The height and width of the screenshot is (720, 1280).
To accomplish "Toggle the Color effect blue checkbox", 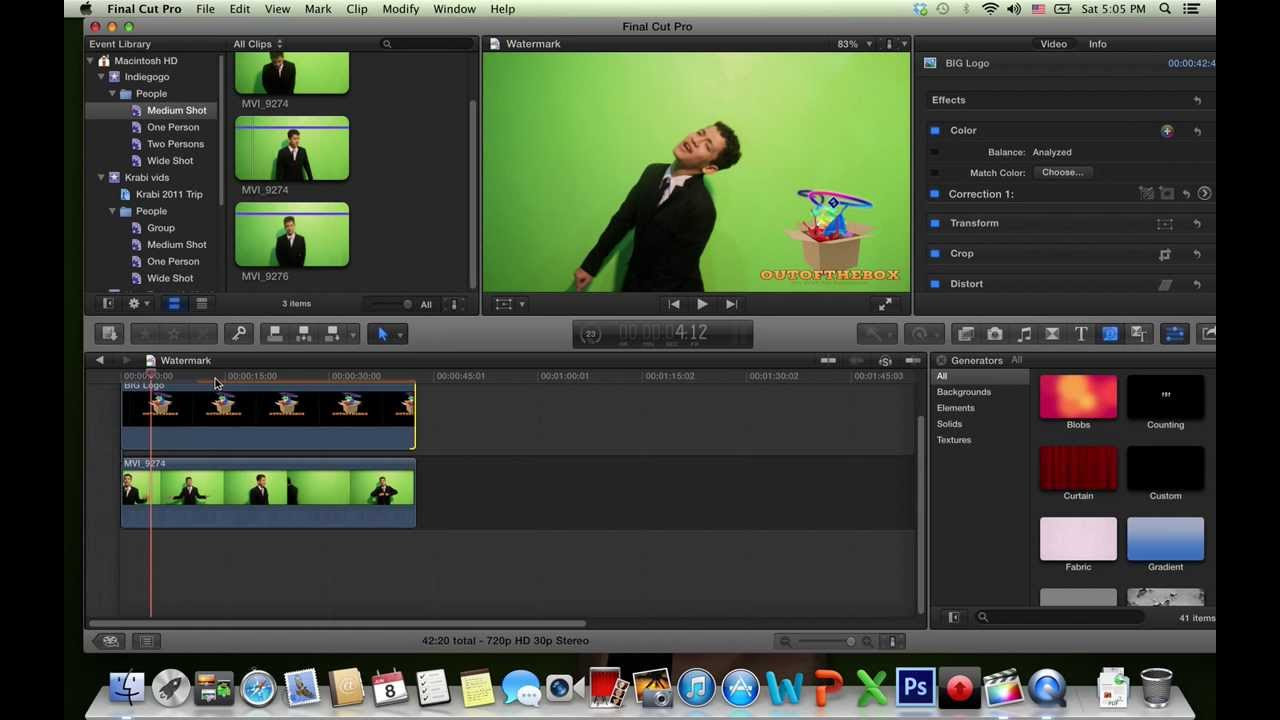I will (935, 131).
